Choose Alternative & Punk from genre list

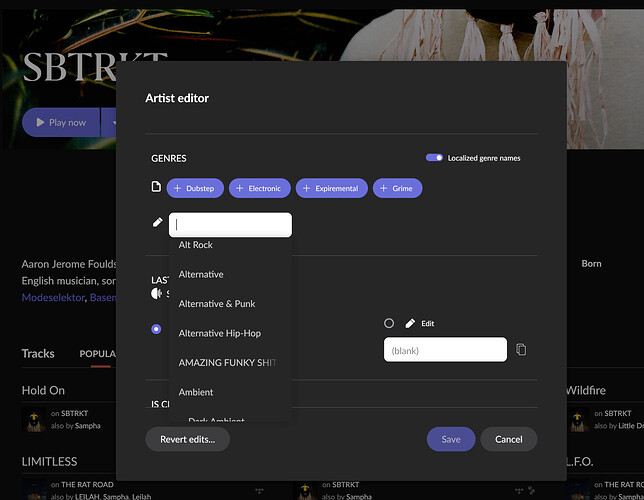pos(217,303)
